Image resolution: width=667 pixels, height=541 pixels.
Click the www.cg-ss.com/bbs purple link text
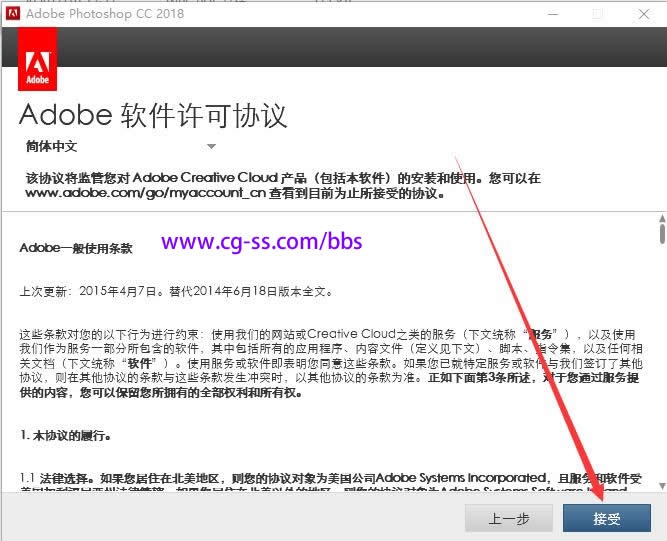pos(261,242)
